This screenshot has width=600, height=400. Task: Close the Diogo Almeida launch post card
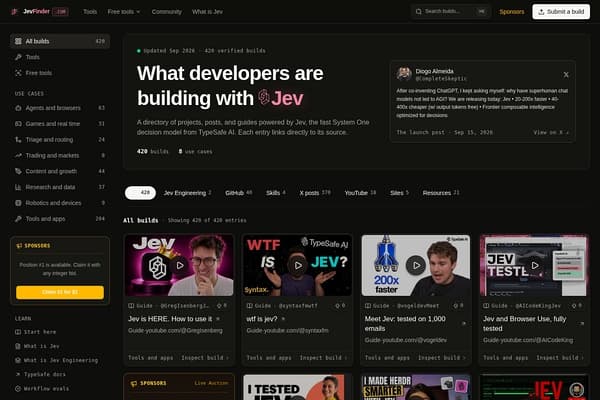[566, 75]
